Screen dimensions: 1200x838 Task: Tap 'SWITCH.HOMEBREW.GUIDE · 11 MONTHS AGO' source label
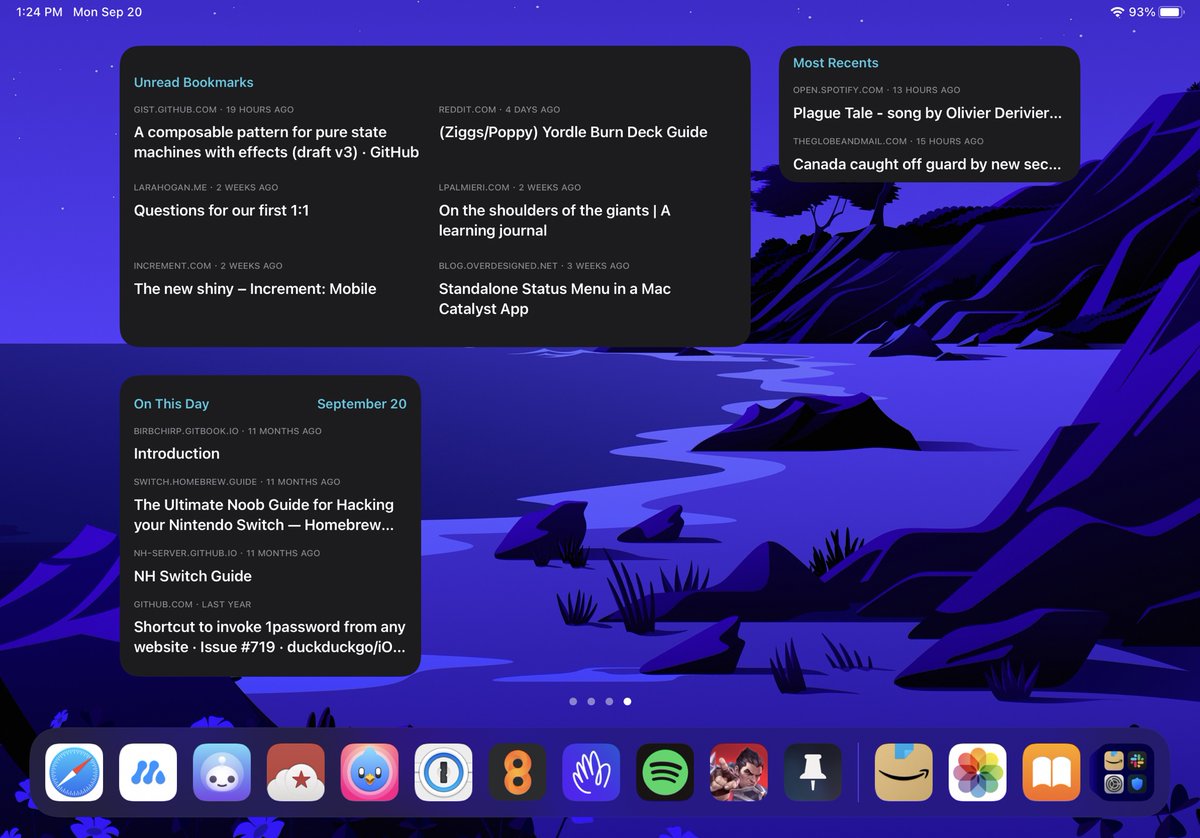[x=237, y=481]
